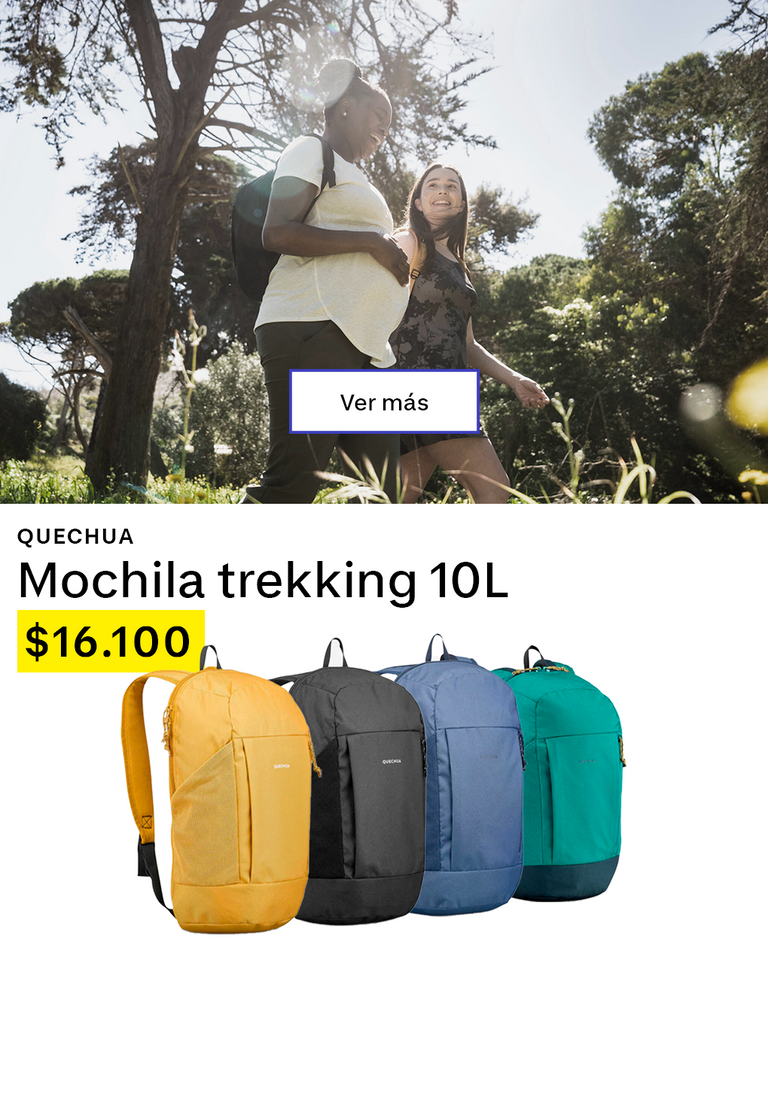Choose the yellow backpack image
Image resolution: width=768 pixels, height=1107 pixels.
[219, 791]
